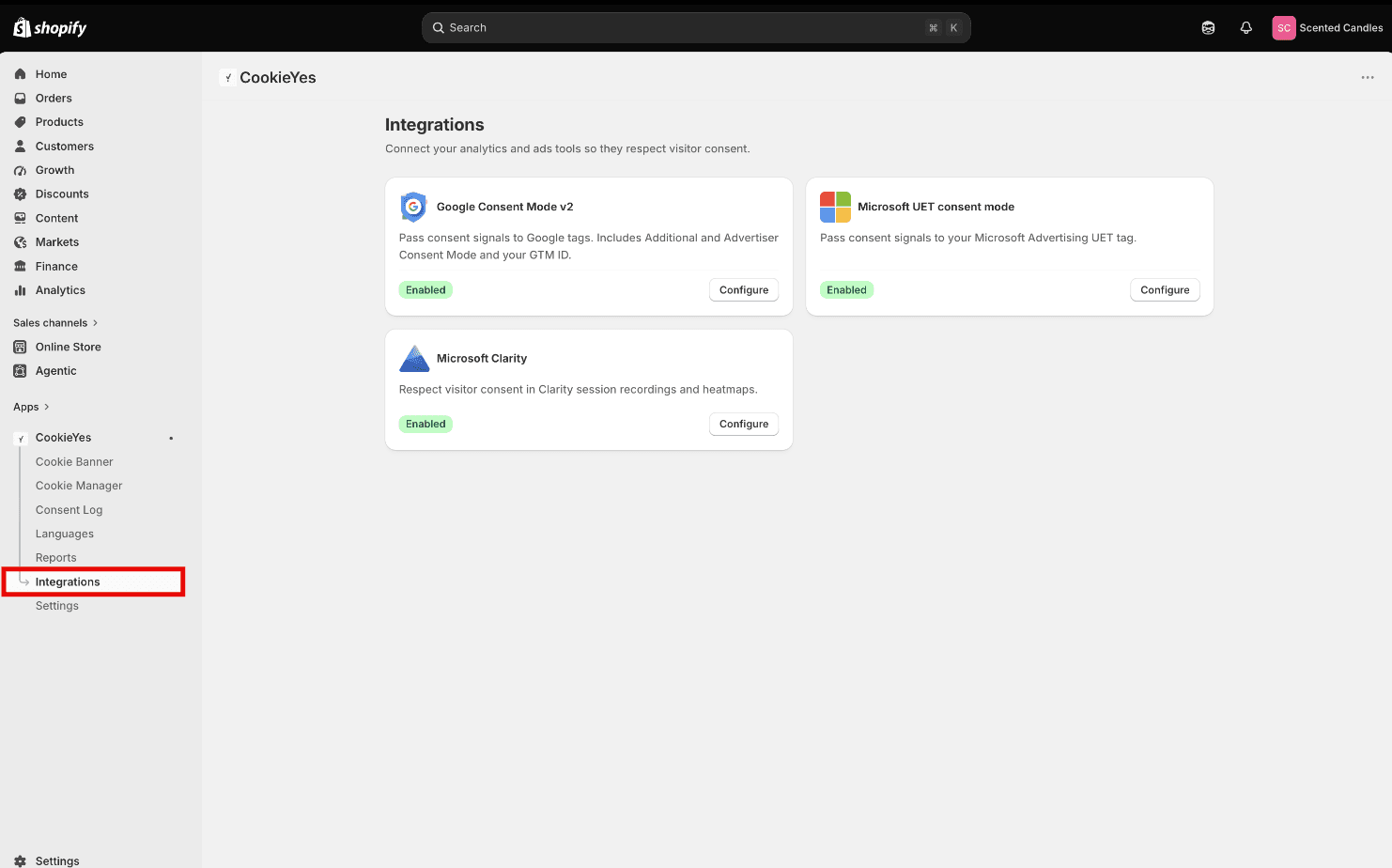Click the Google Consent Mode shield icon
Screen dimensions: 1392x868
[x=413, y=207]
